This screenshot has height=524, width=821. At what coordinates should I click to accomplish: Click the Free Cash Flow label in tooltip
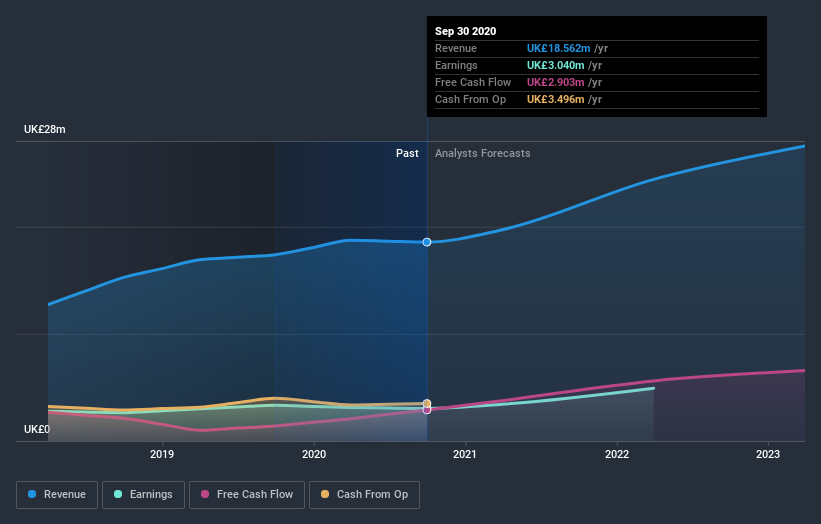[473, 82]
